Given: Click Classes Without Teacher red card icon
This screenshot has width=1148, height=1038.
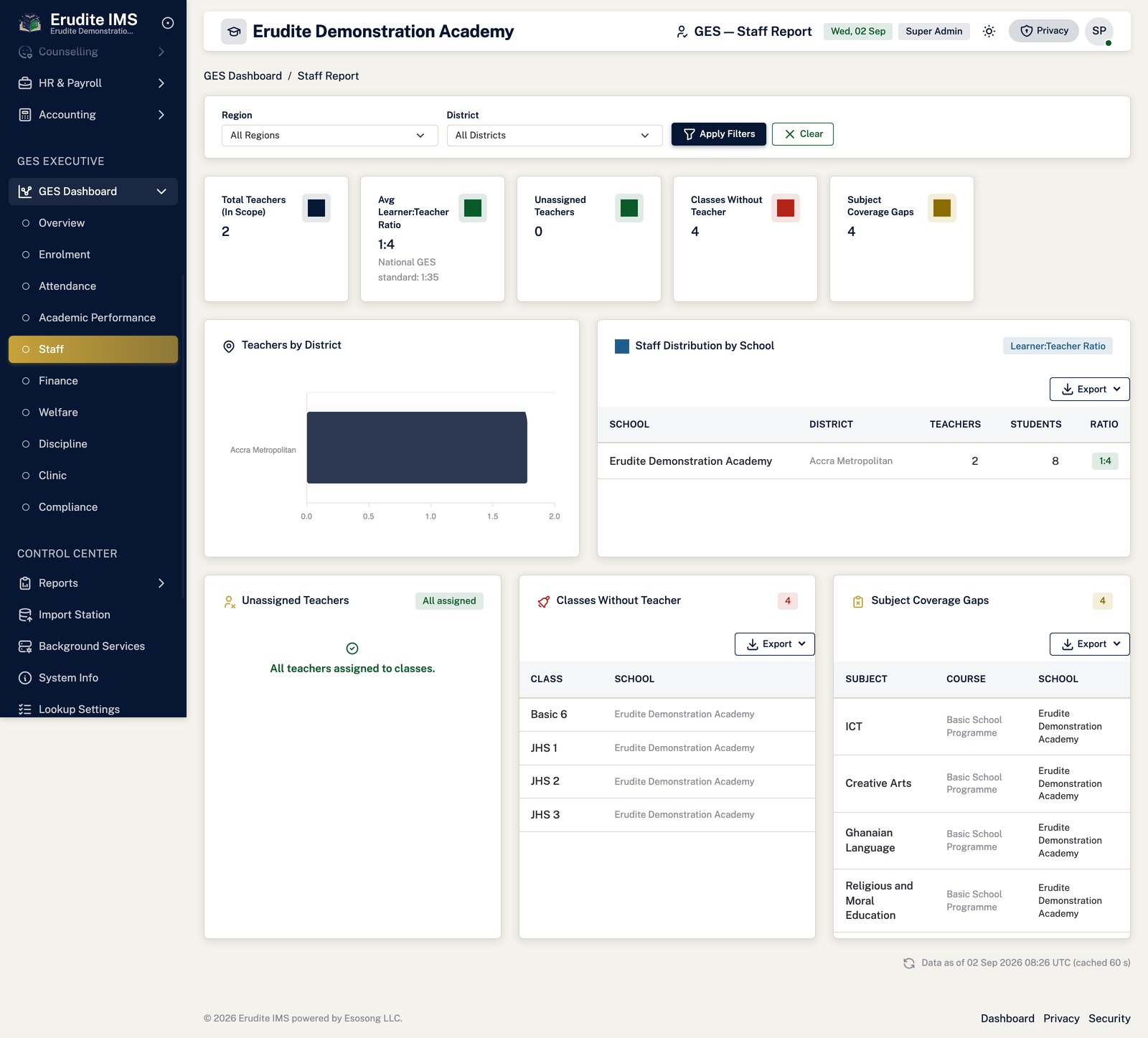Looking at the screenshot, I should [x=786, y=208].
